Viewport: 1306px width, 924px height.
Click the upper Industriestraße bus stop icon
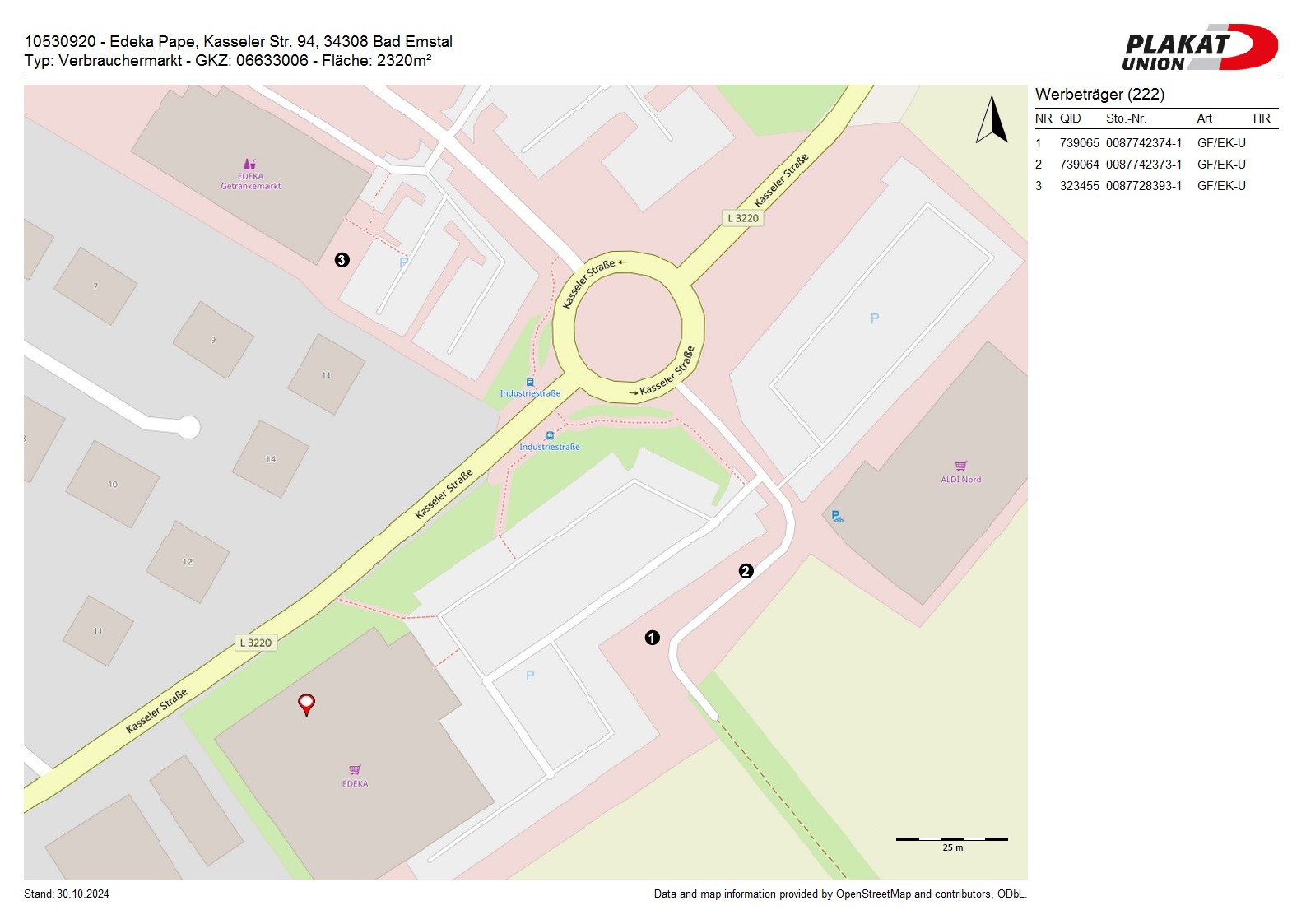coord(530,383)
